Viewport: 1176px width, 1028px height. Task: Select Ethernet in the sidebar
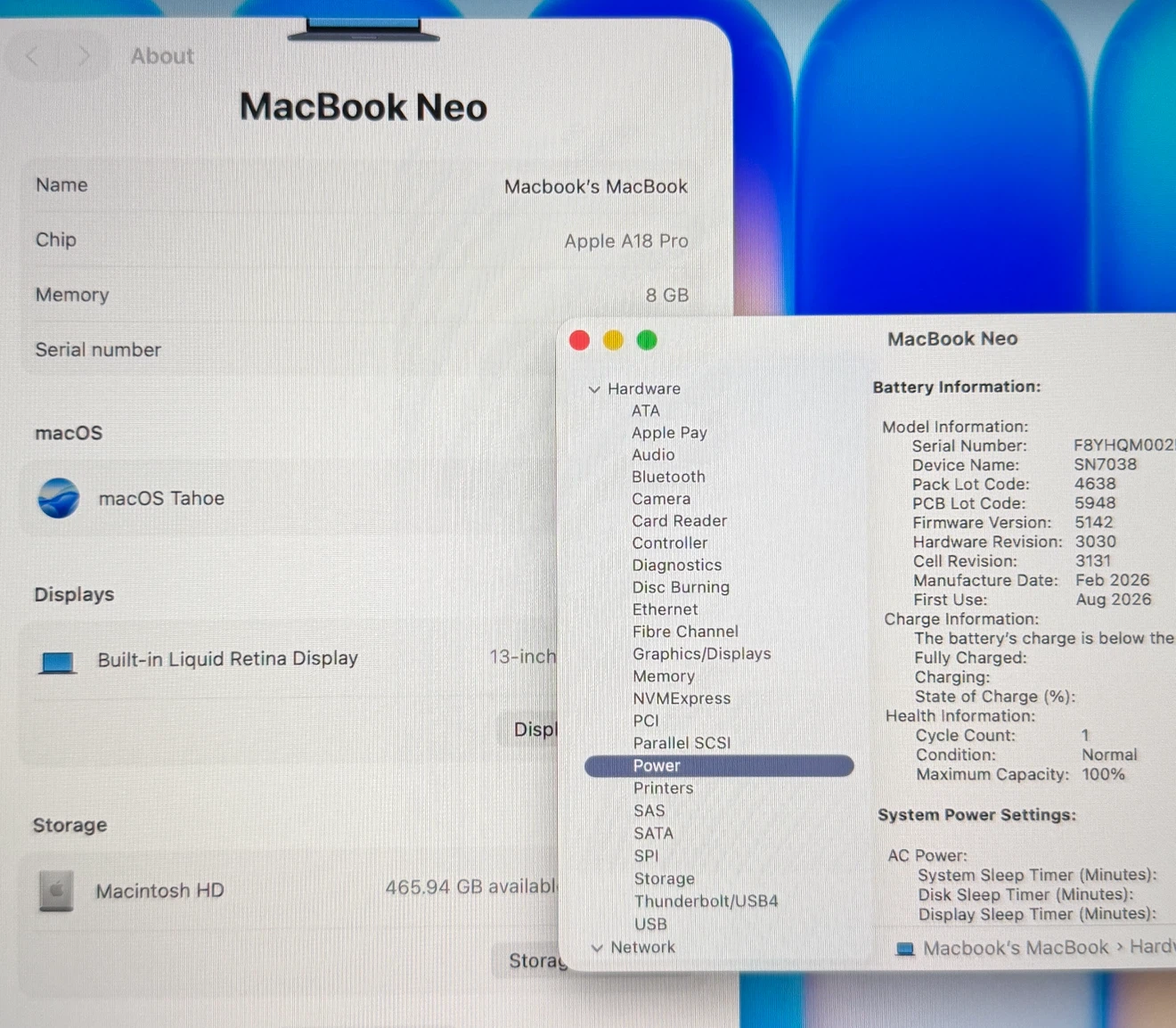(666, 609)
